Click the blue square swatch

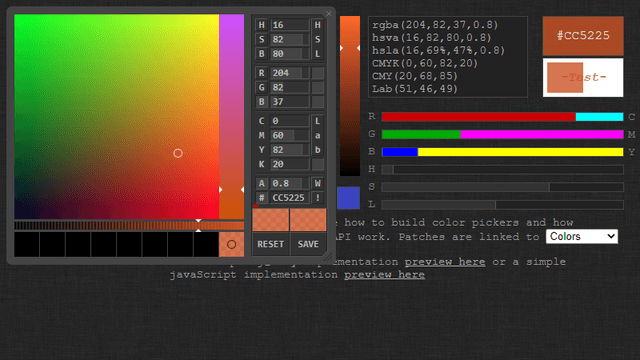tap(349, 198)
